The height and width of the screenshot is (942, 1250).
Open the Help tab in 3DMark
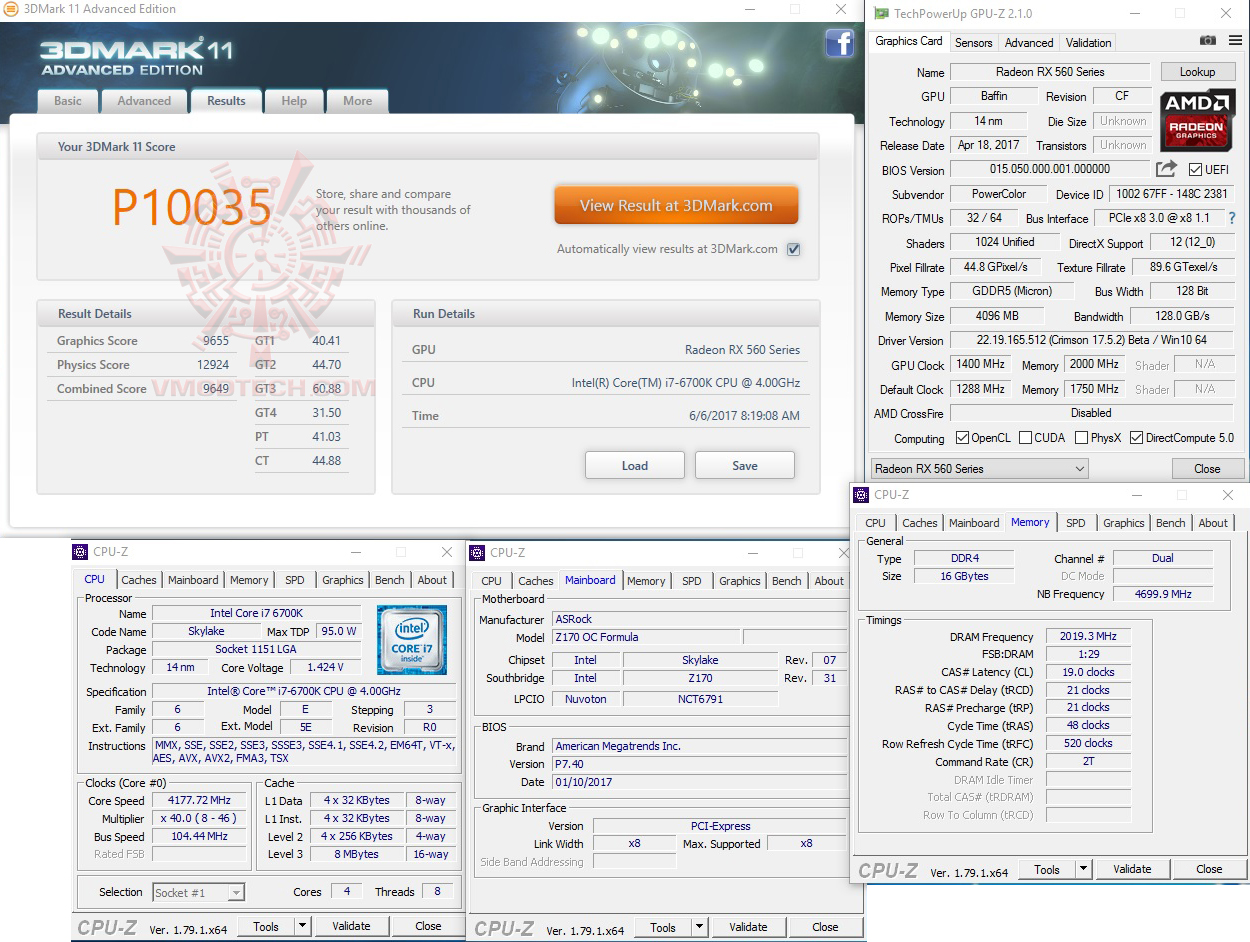(x=294, y=101)
